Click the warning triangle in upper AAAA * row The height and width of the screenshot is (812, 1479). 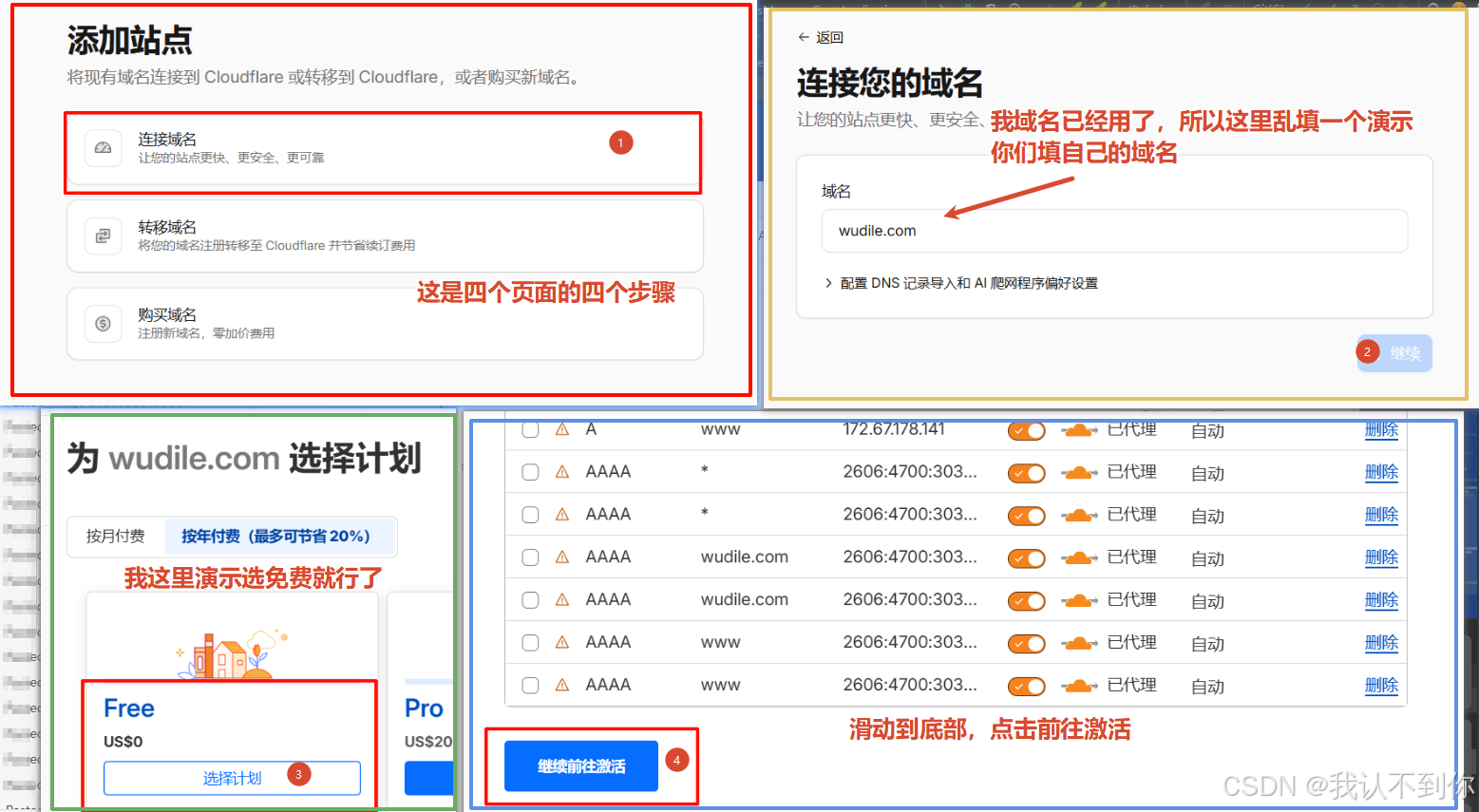tap(562, 472)
